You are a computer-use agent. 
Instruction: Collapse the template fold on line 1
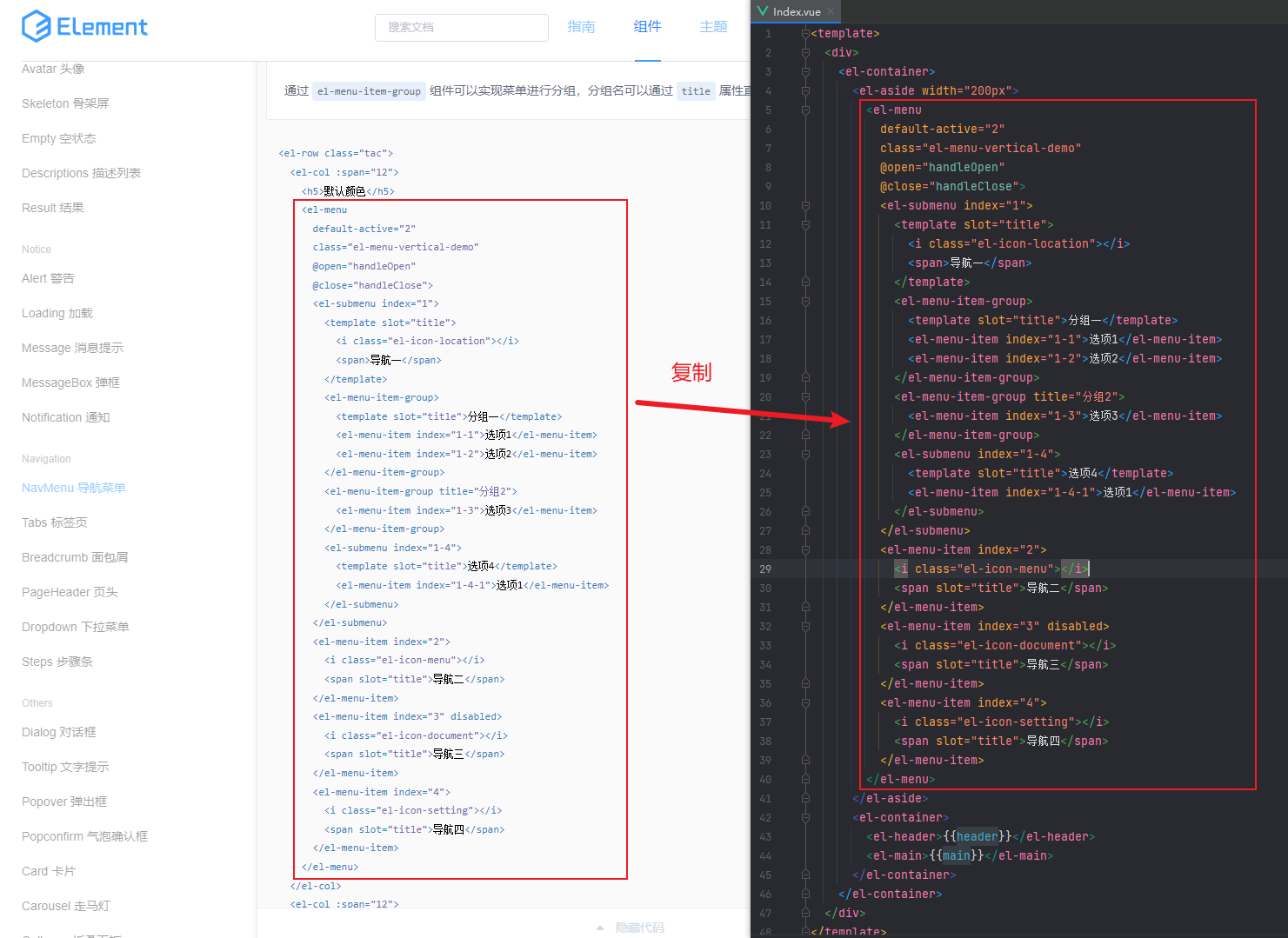(x=805, y=33)
